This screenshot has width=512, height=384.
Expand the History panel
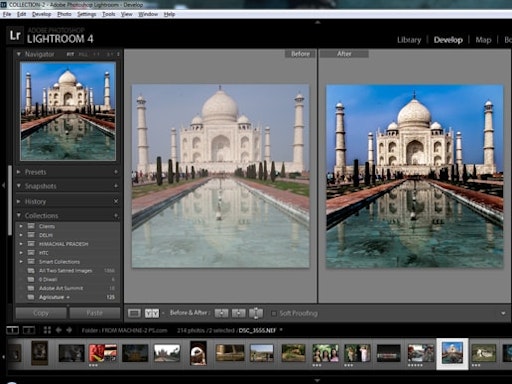pos(19,201)
